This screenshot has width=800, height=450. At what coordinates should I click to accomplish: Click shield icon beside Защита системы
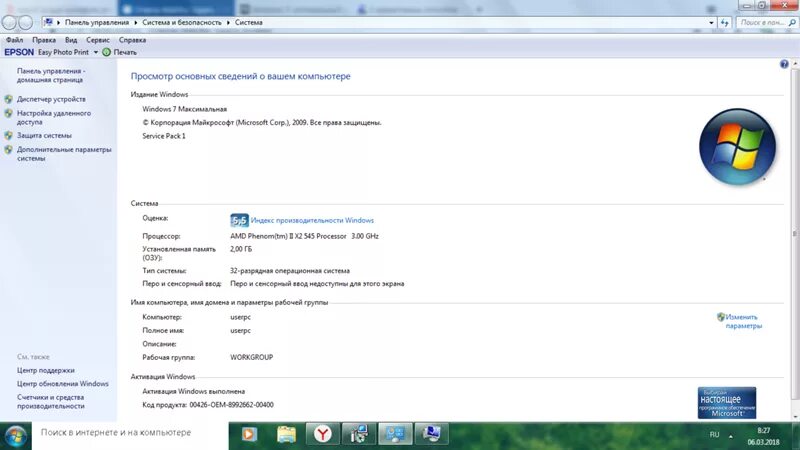click(x=9, y=135)
